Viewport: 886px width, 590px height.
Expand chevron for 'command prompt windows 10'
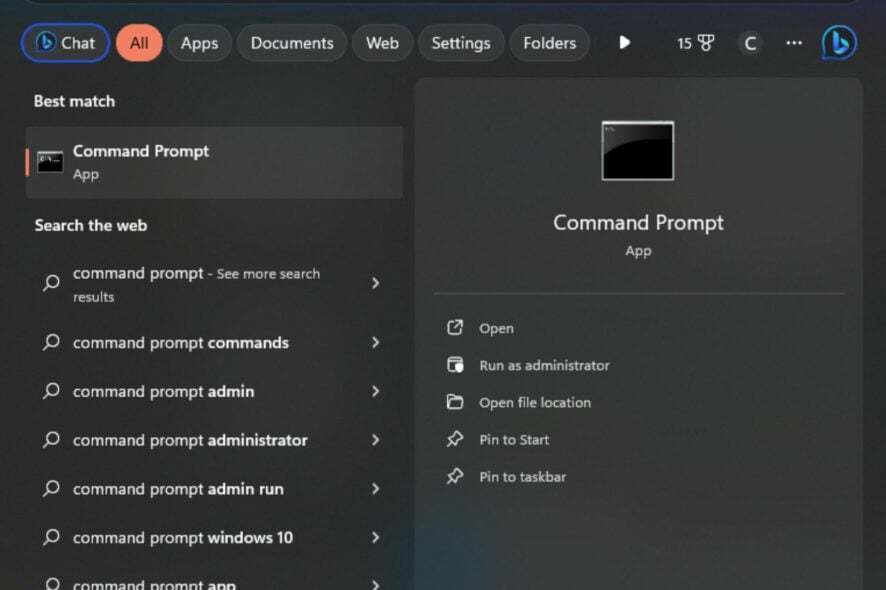coord(376,537)
